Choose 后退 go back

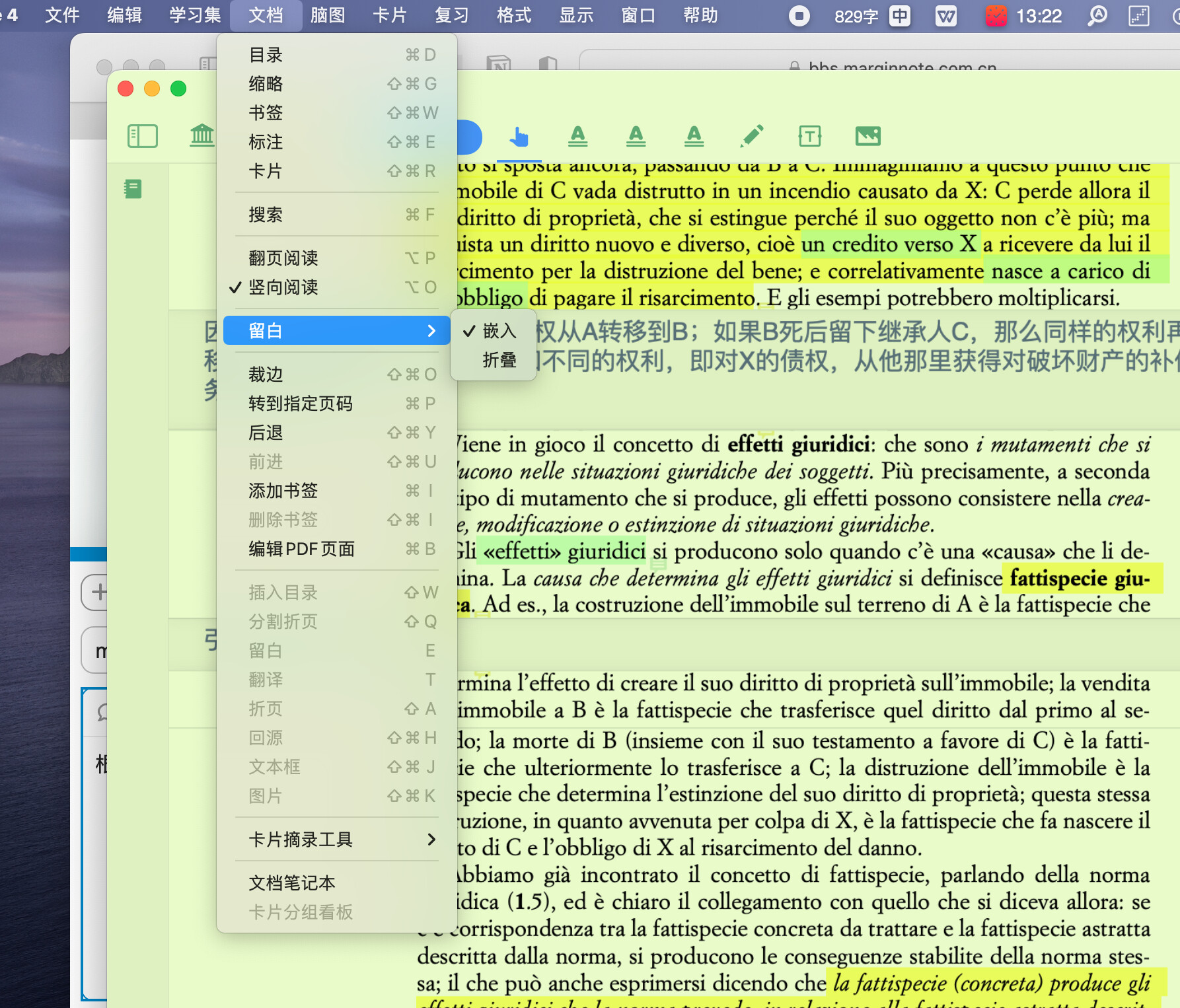[x=337, y=433]
